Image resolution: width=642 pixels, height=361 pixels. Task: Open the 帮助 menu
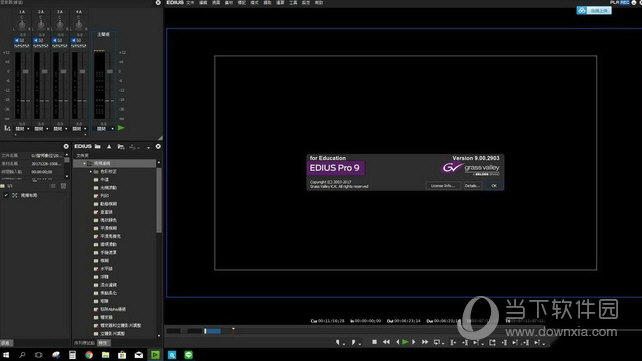point(319,3)
